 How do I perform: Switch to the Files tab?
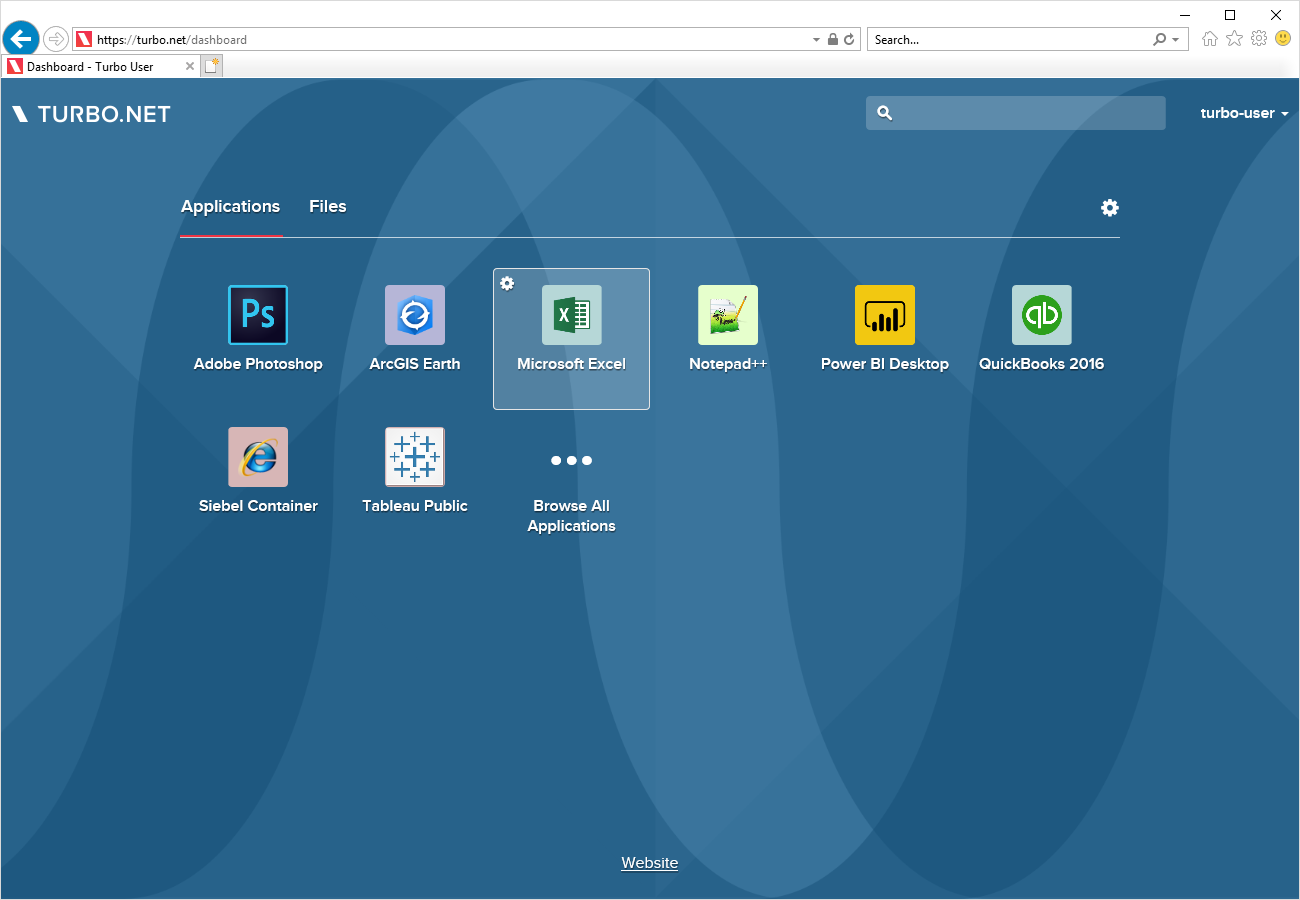click(x=327, y=206)
